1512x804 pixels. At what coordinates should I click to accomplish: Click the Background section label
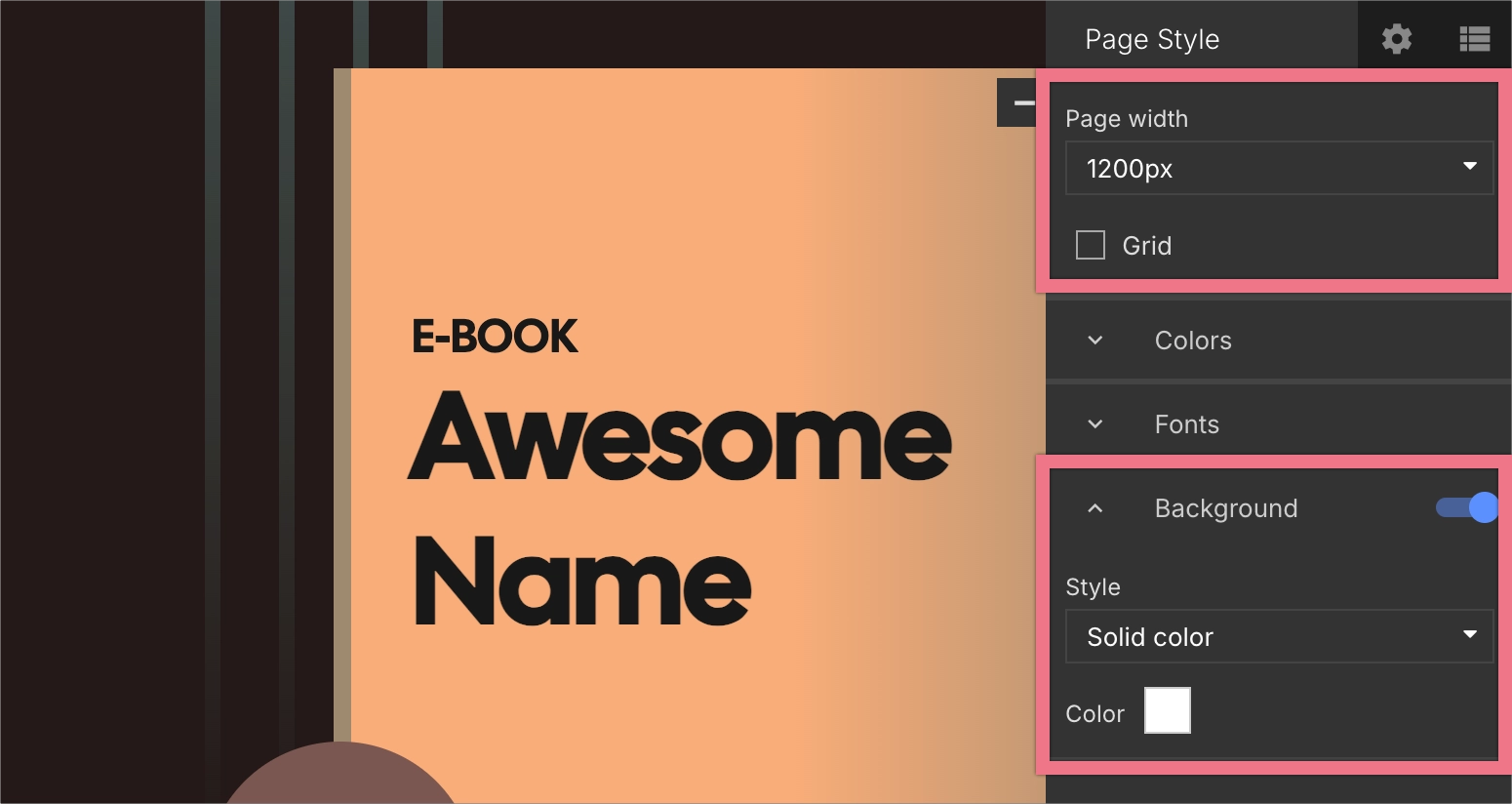[1226, 508]
